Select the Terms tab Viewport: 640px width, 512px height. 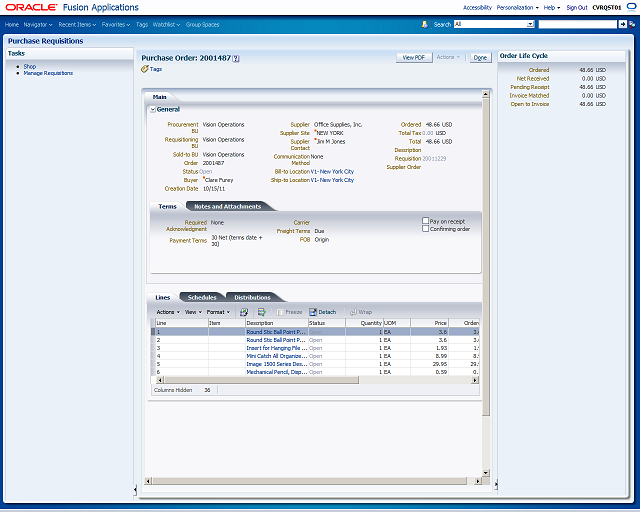tap(167, 207)
